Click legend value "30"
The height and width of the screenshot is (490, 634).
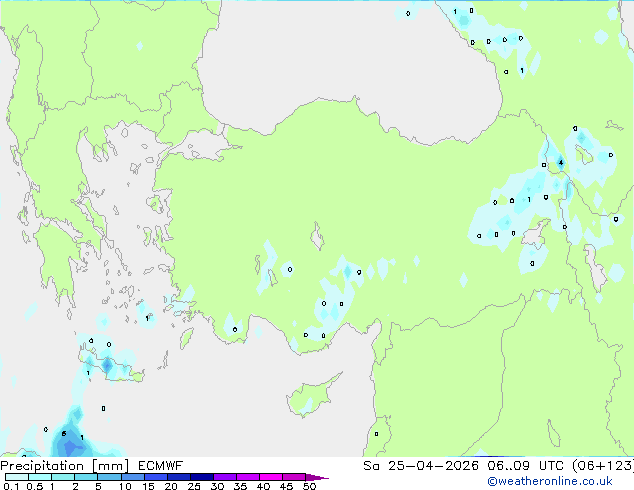point(217,486)
